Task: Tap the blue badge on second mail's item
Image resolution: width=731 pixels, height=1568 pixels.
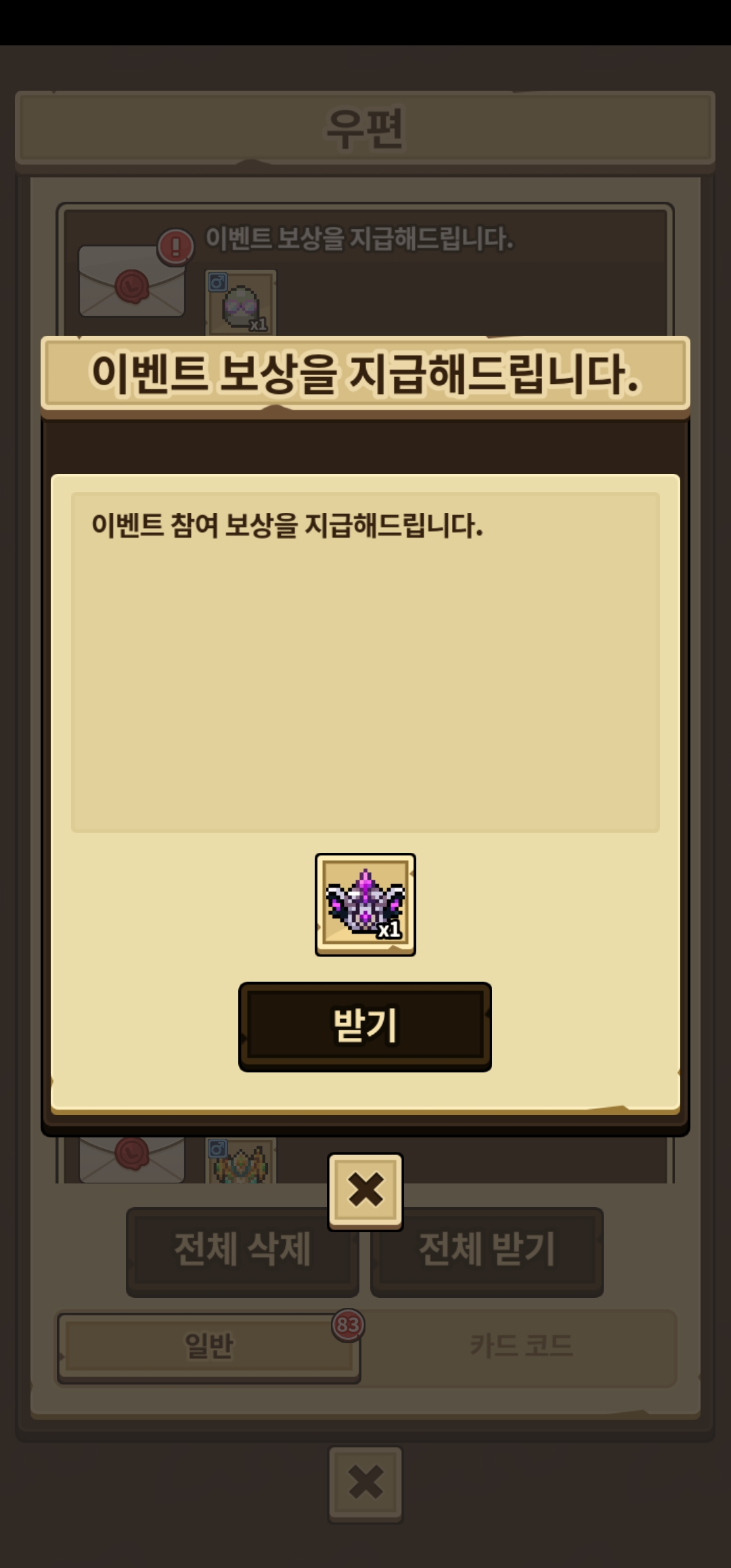Action: (x=218, y=1148)
